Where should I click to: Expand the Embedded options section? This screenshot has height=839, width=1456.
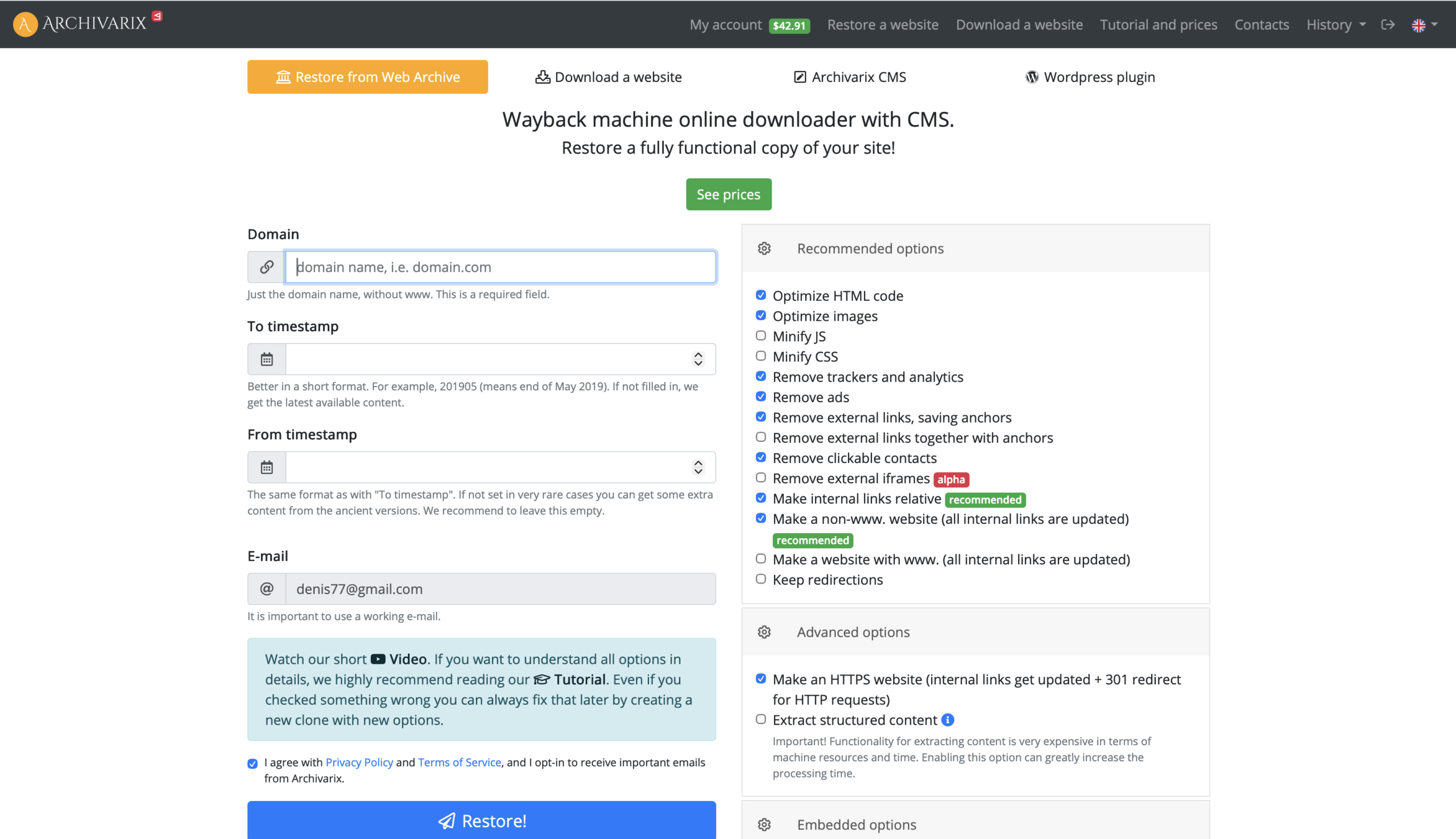pyautogui.click(x=856, y=825)
